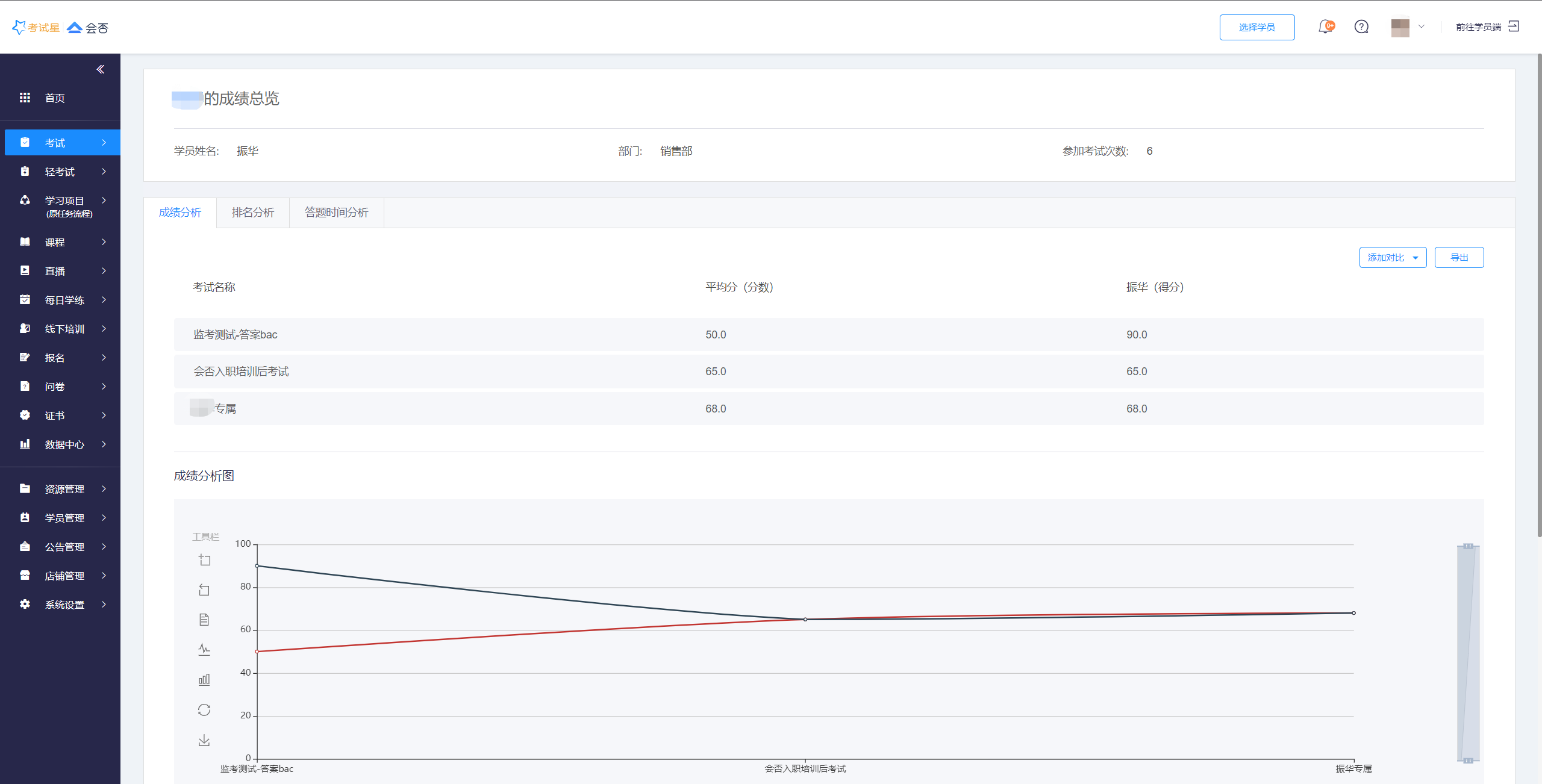1542x784 pixels.
Task: Switch chart to bar type
Action: [x=204, y=680]
